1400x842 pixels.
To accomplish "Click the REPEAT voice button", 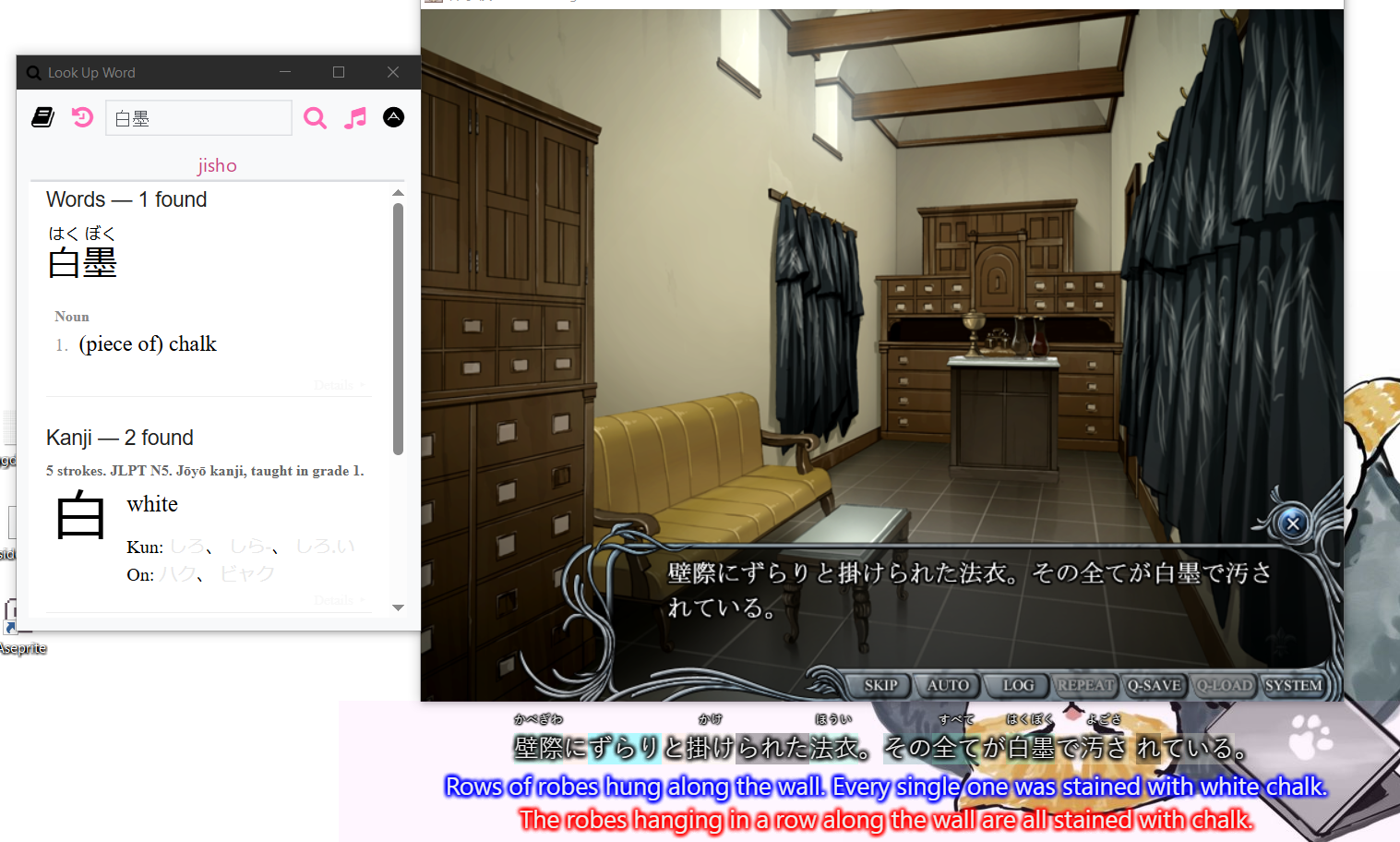I will (1085, 685).
